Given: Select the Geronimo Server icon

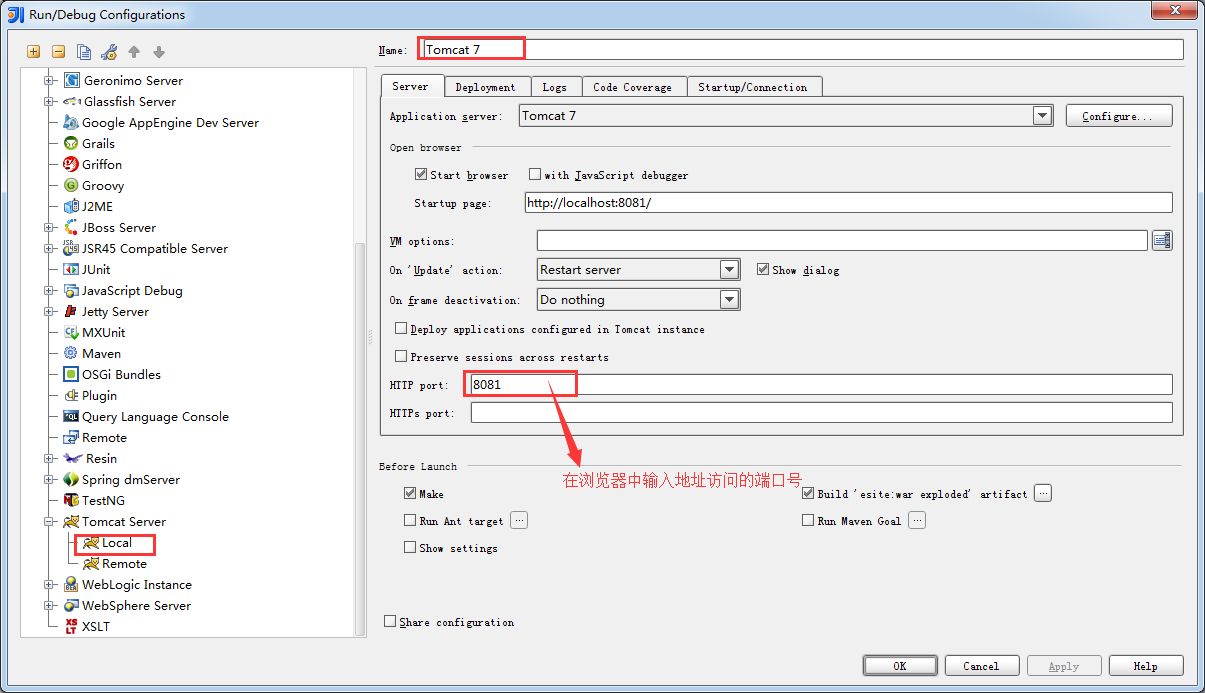Looking at the screenshot, I should coord(71,80).
